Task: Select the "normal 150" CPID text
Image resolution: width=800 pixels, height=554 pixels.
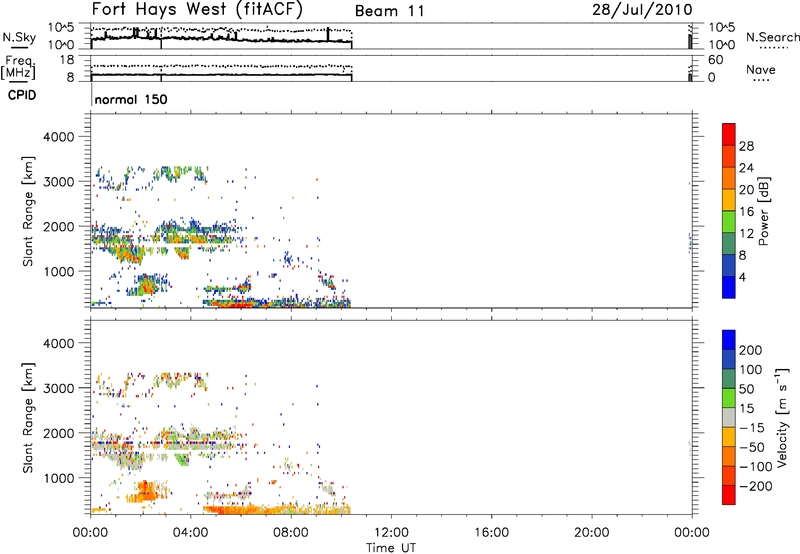Action: point(131,99)
